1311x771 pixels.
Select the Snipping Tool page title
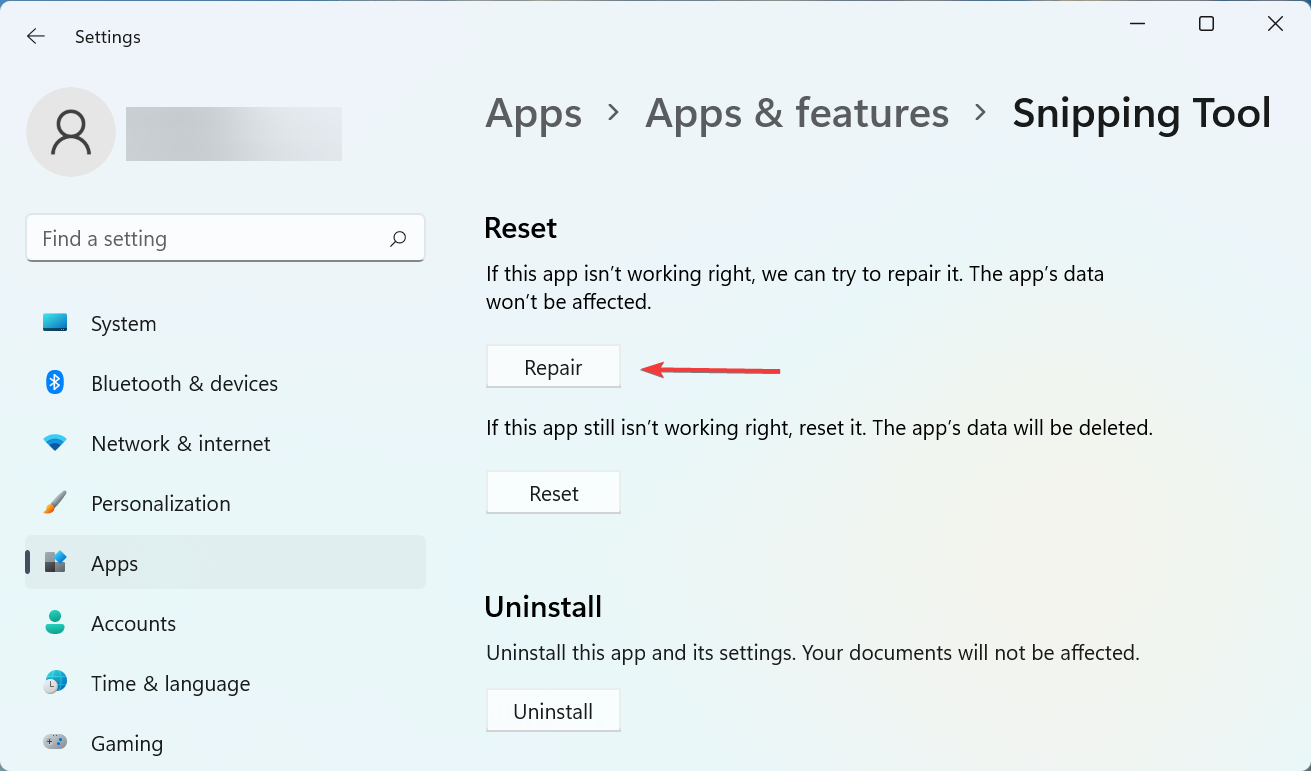click(1141, 113)
